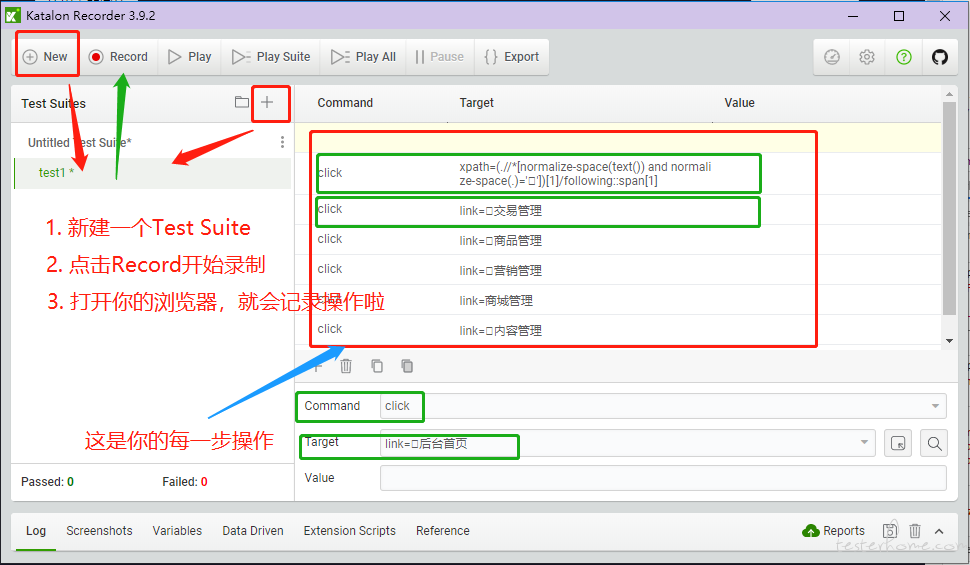
Task: Start recording with the Record button
Action: (x=118, y=57)
